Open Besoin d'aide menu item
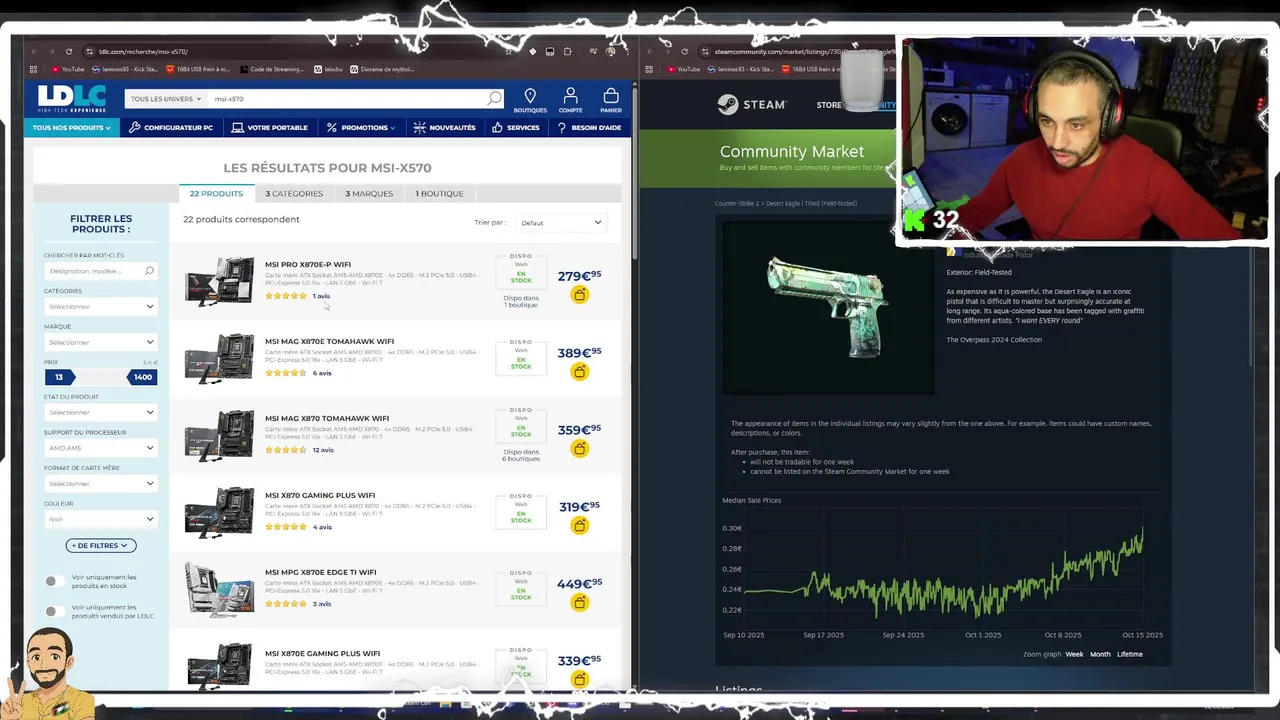The image size is (1280, 720). pyautogui.click(x=589, y=127)
